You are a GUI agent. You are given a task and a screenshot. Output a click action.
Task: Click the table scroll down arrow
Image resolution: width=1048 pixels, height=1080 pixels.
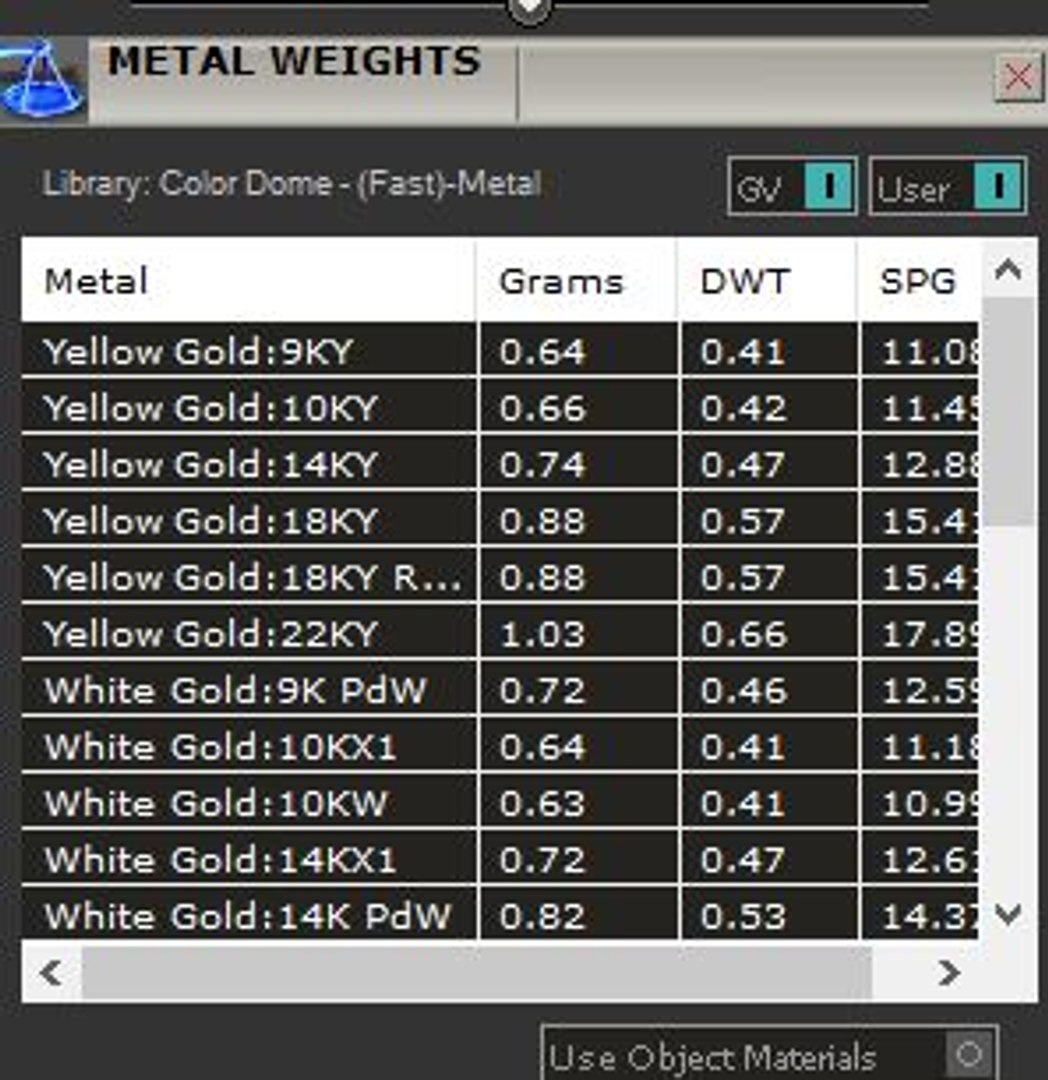pos(1008,915)
